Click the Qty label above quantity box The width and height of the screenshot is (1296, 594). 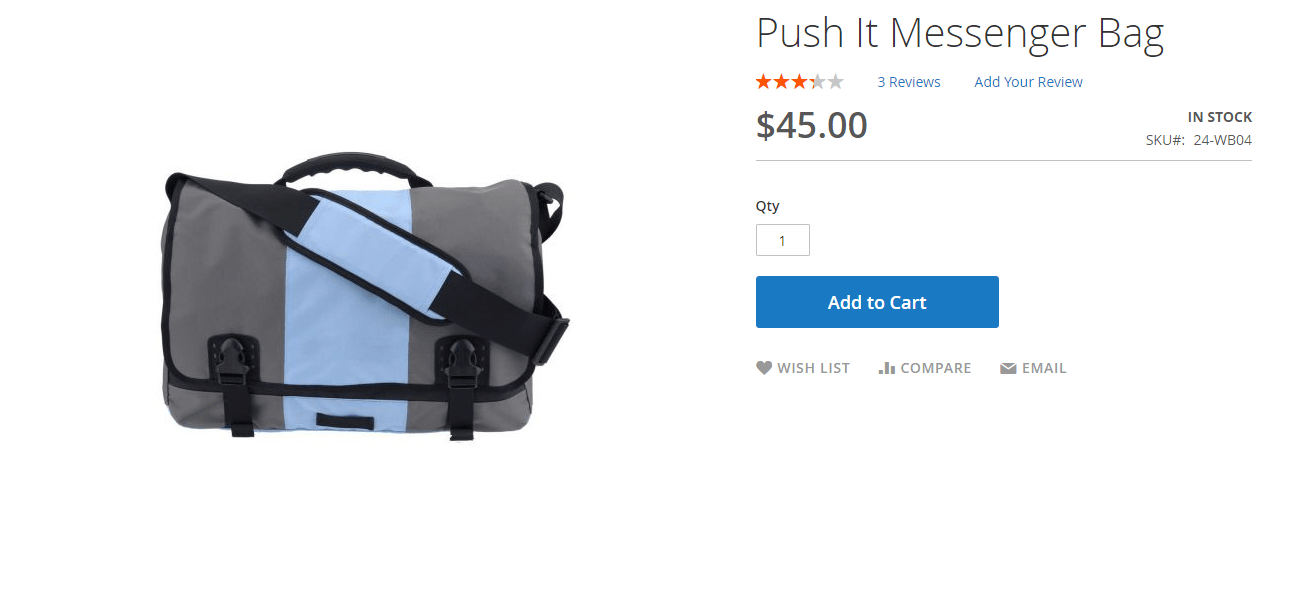(767, 206)
